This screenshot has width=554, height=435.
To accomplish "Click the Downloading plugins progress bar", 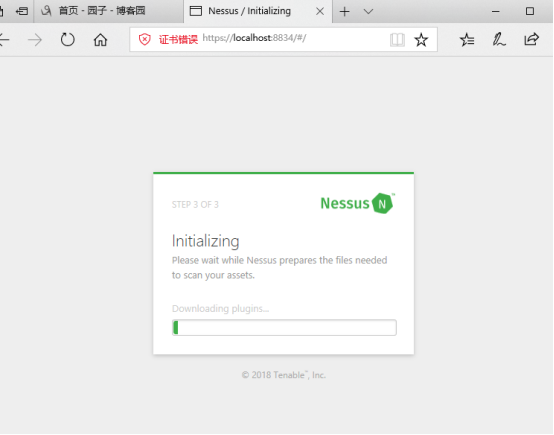I will [284, 328].
